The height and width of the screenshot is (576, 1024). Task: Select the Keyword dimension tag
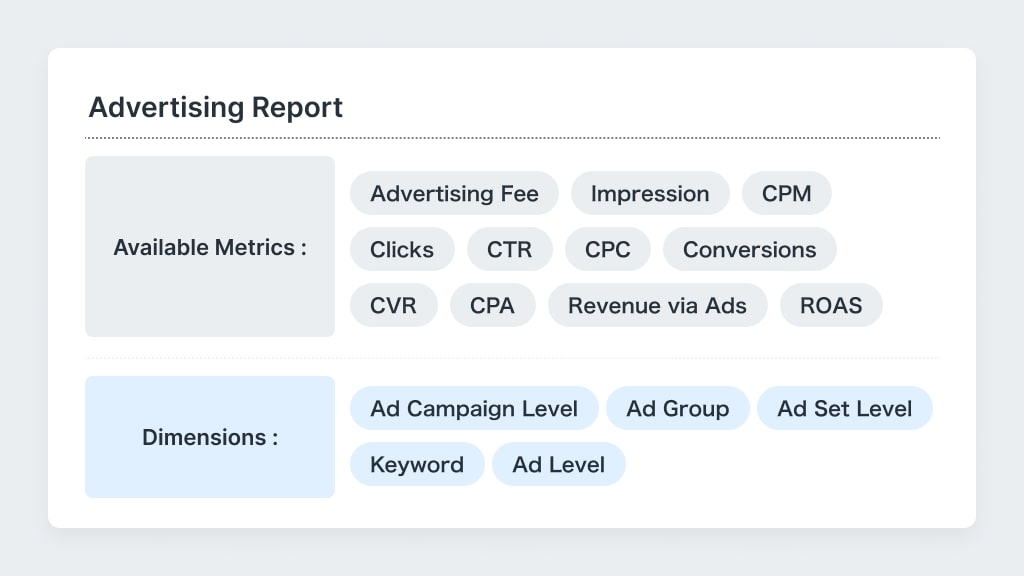(x=417, y=464)
